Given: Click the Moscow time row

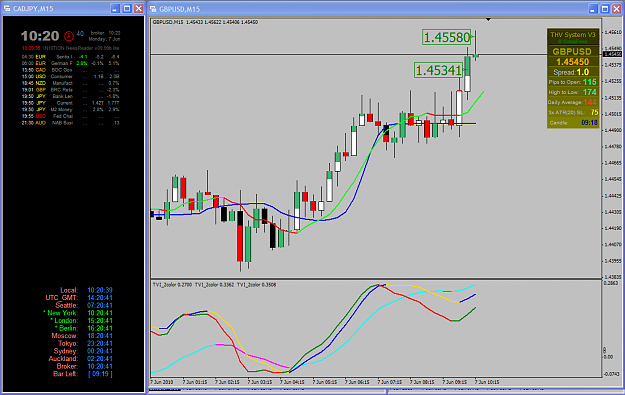Looking at the screenshot, I should point(82,336).
